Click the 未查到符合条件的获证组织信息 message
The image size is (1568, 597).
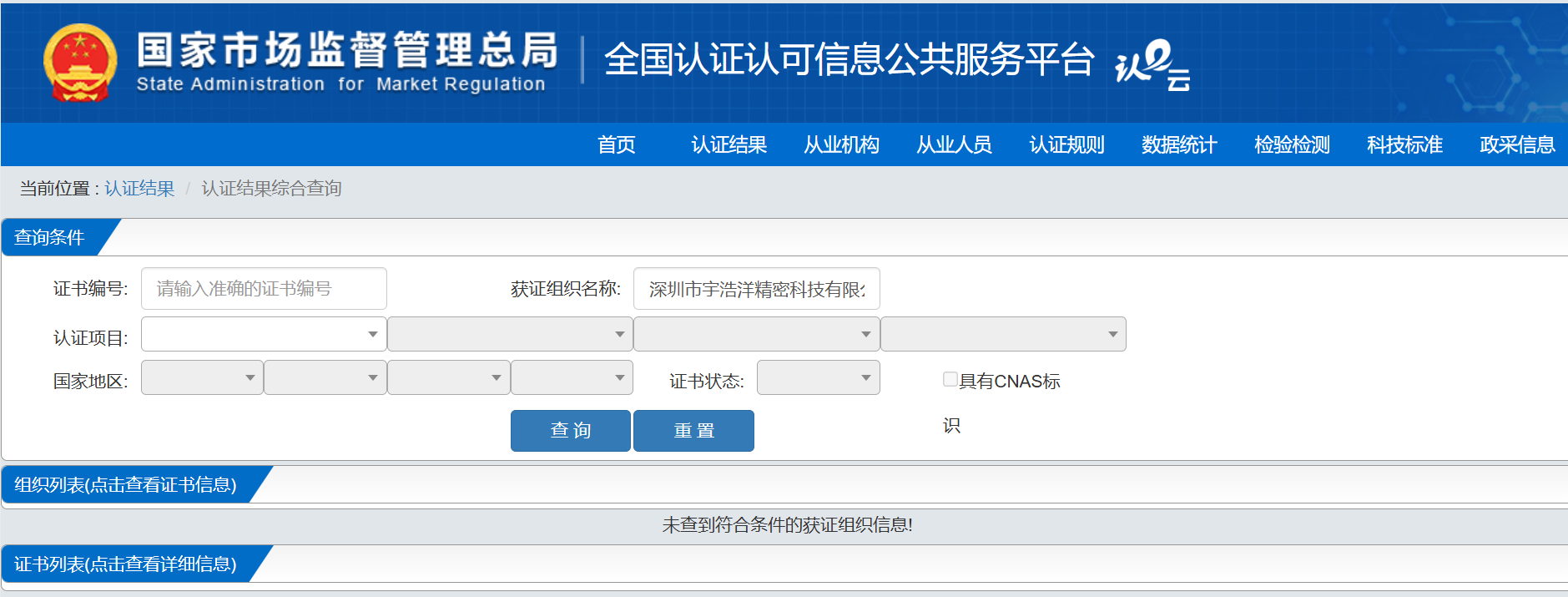(787, 525)
